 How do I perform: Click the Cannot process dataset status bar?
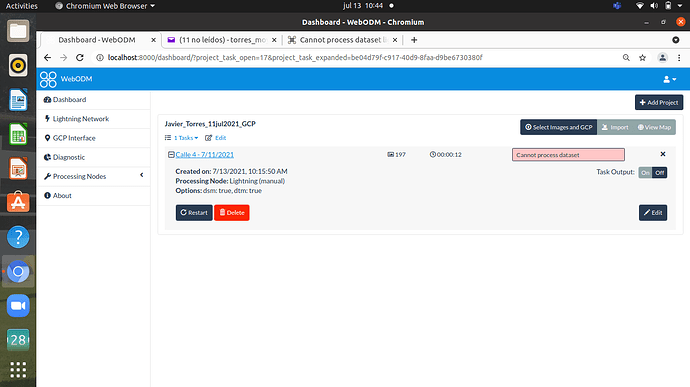[568, 155]
